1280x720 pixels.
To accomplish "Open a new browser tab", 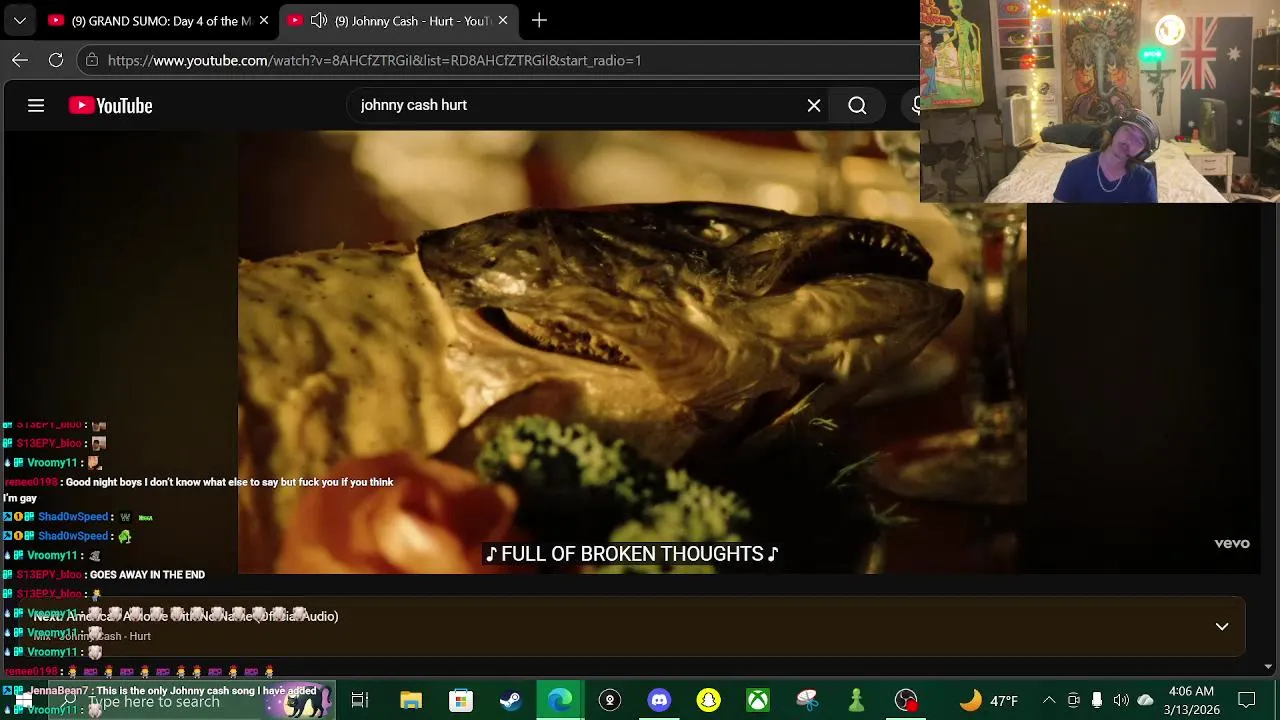I will [x=539, y=20].
